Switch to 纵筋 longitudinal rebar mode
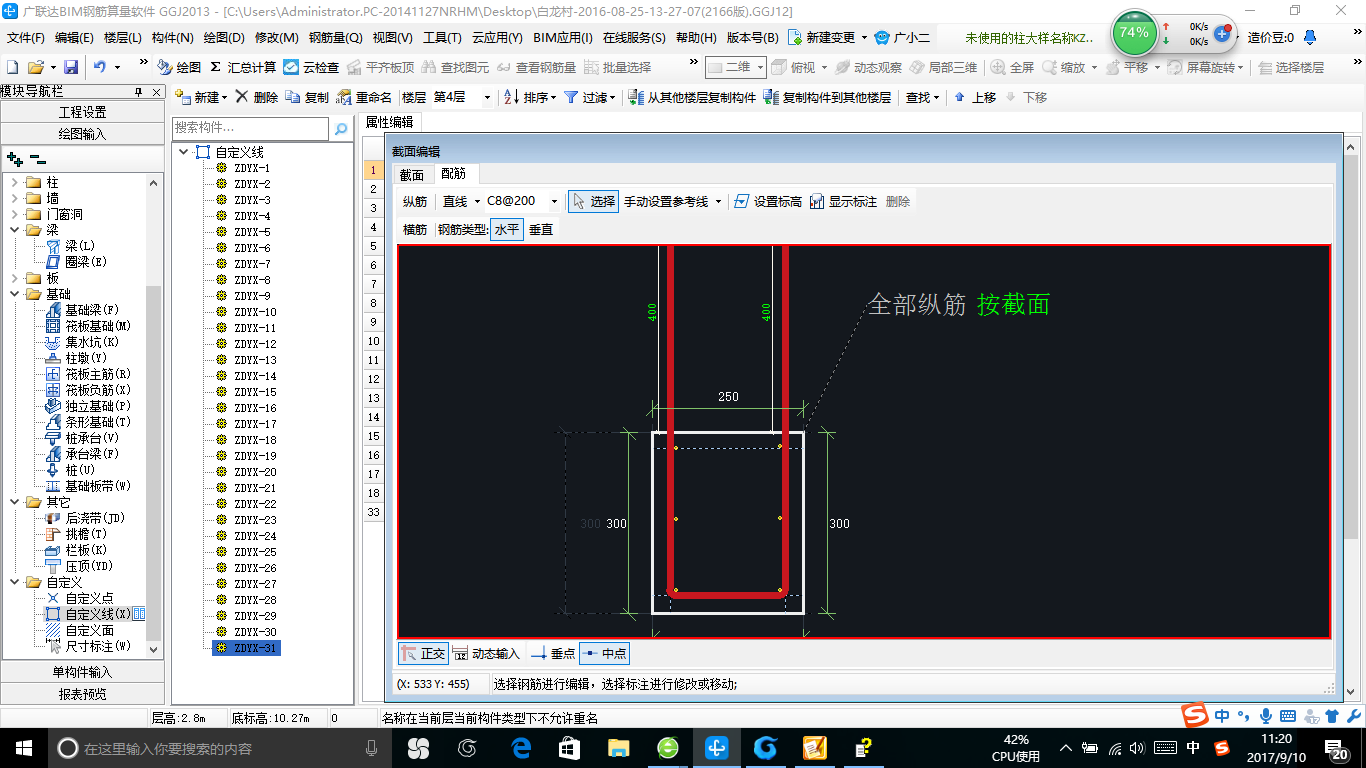This screenshot has height=768, width=1366. pos(415,201)
